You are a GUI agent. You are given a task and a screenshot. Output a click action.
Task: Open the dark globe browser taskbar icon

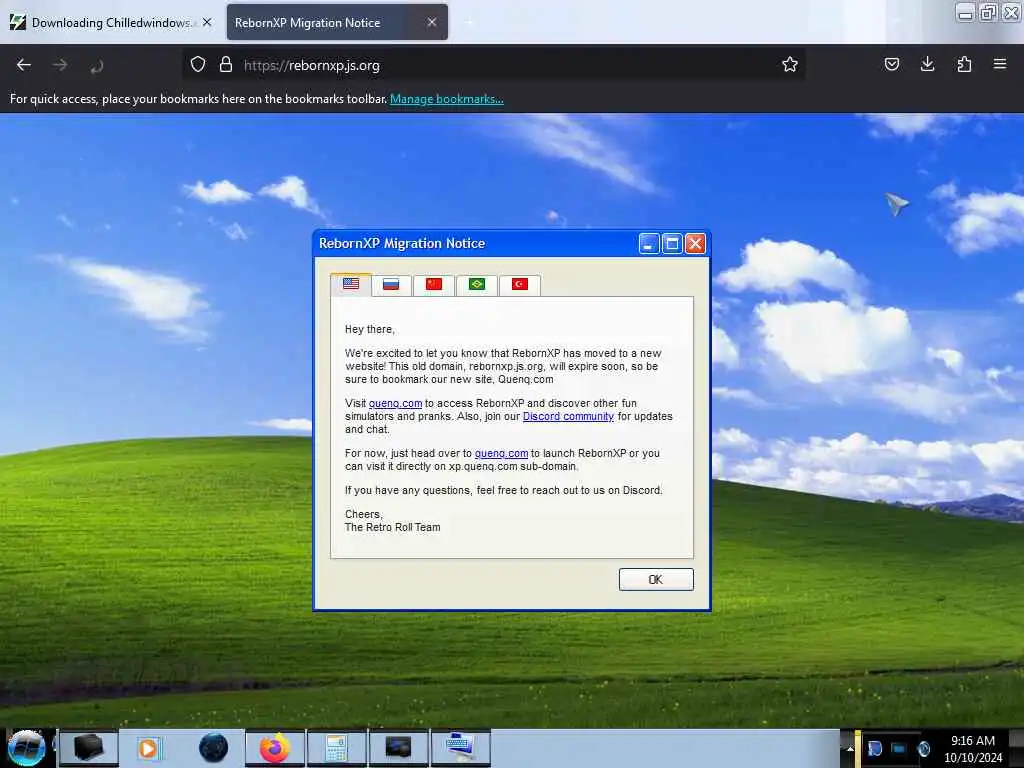tap(213, 748)
